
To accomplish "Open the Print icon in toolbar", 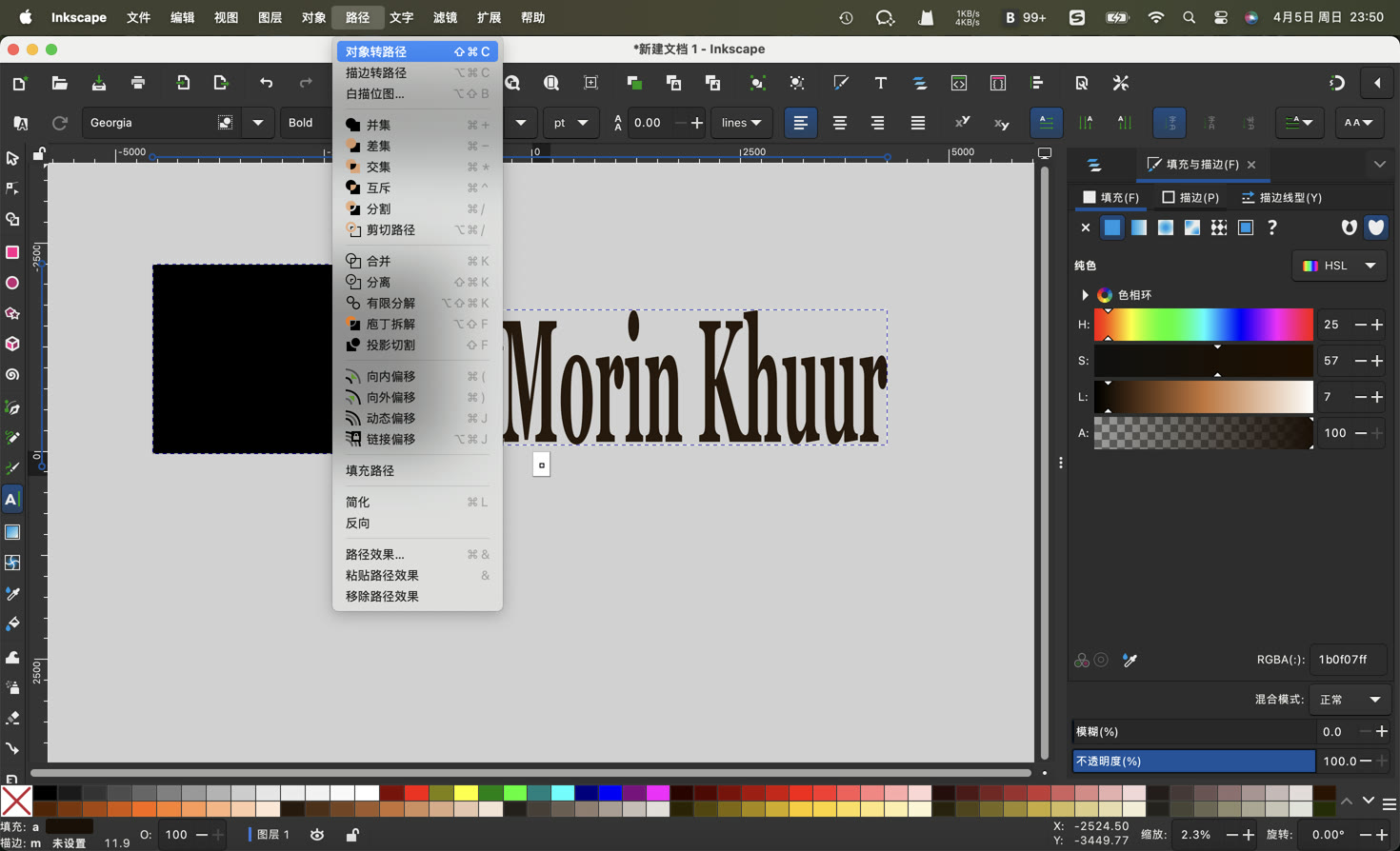I will tap(138, 84).
